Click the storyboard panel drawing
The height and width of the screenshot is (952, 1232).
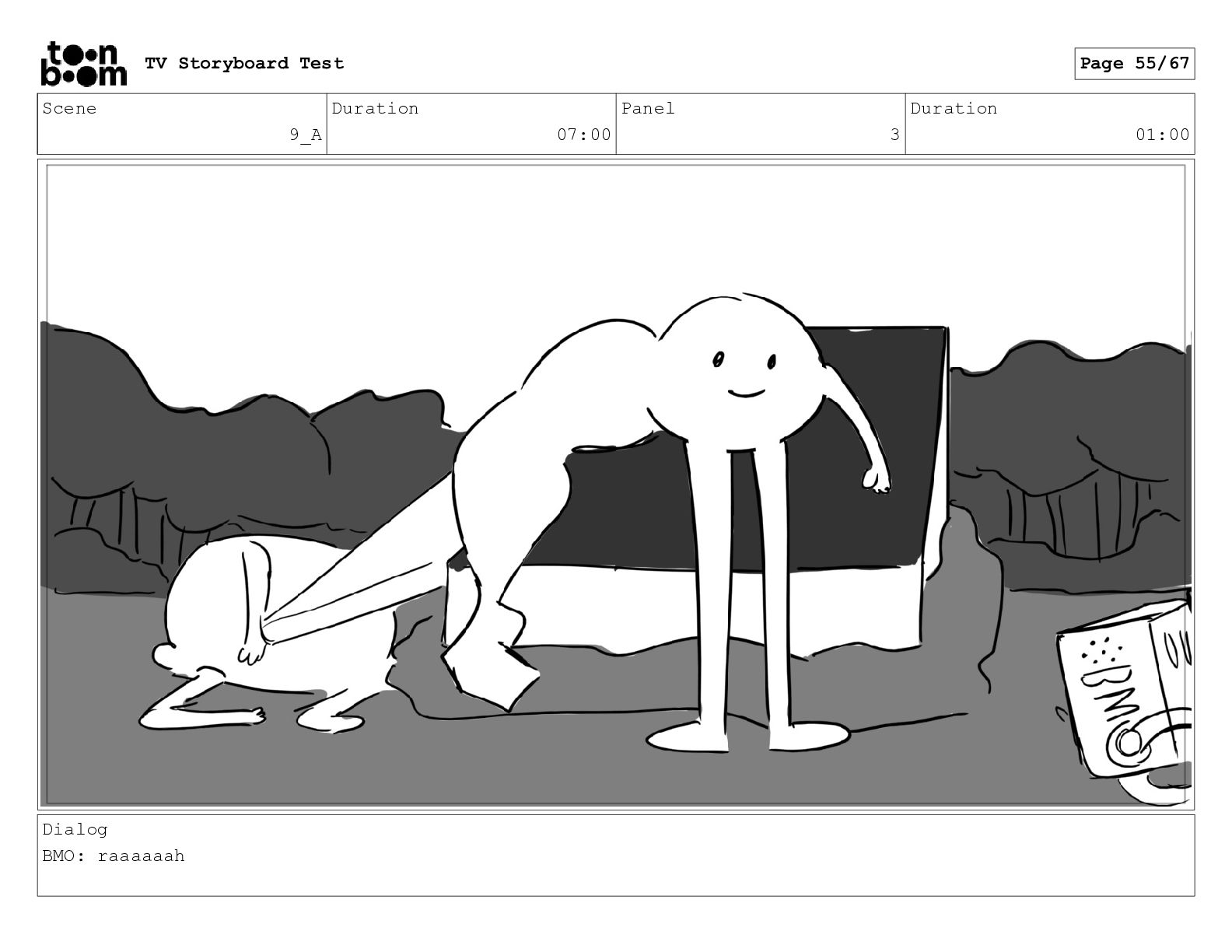pyautogui.click(x=616, y=485)
